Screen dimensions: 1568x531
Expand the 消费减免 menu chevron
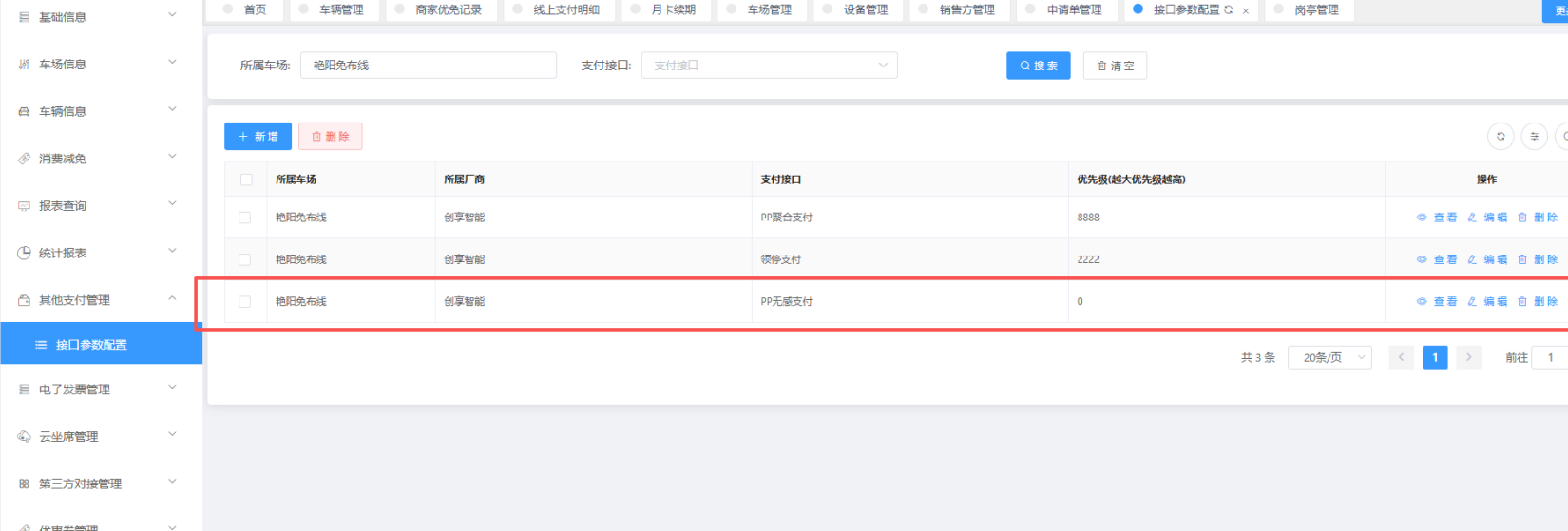[172, 157]
